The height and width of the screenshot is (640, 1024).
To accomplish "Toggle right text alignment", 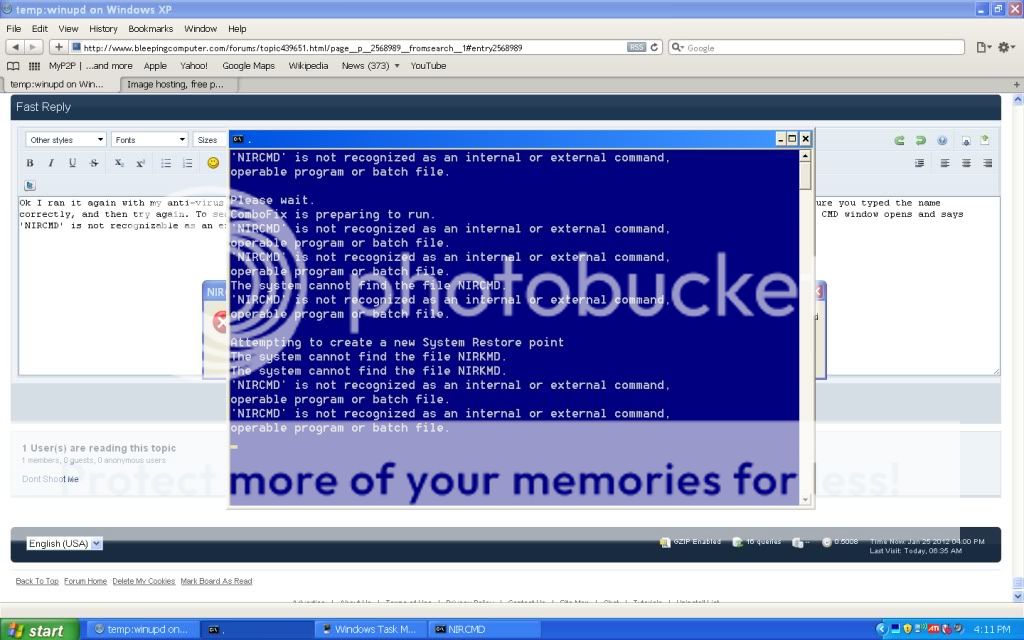I will (x=988, y=163).
